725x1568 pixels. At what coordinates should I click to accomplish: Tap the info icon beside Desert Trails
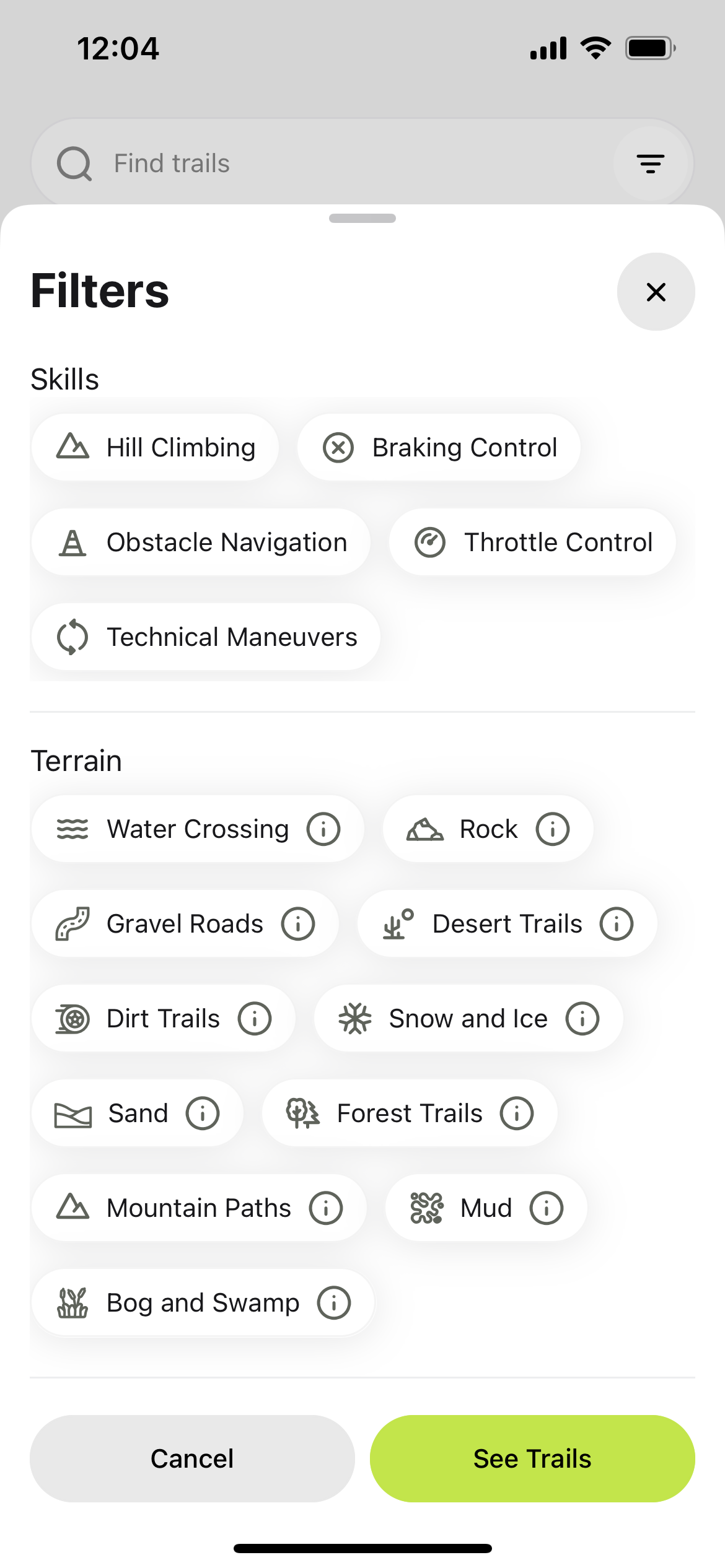click(x=617, y=923)
